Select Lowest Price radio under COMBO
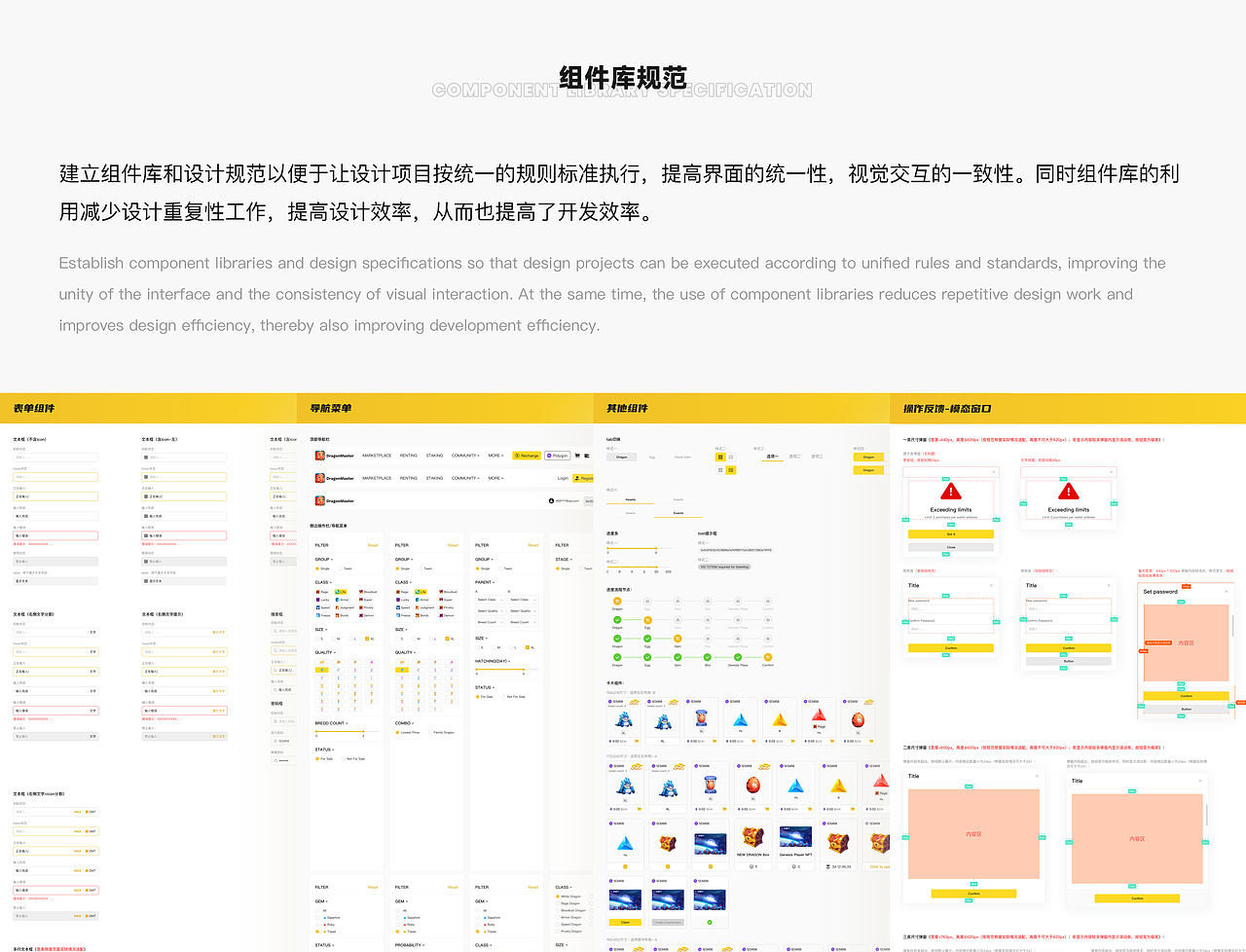Image resolution: width=1246 pixels, height=952 pixels. coord(408,732)
